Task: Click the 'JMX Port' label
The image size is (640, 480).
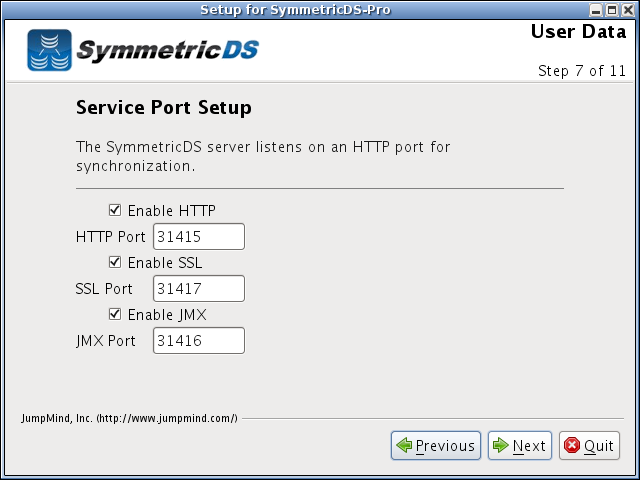Action: click(x=106, y=341)
